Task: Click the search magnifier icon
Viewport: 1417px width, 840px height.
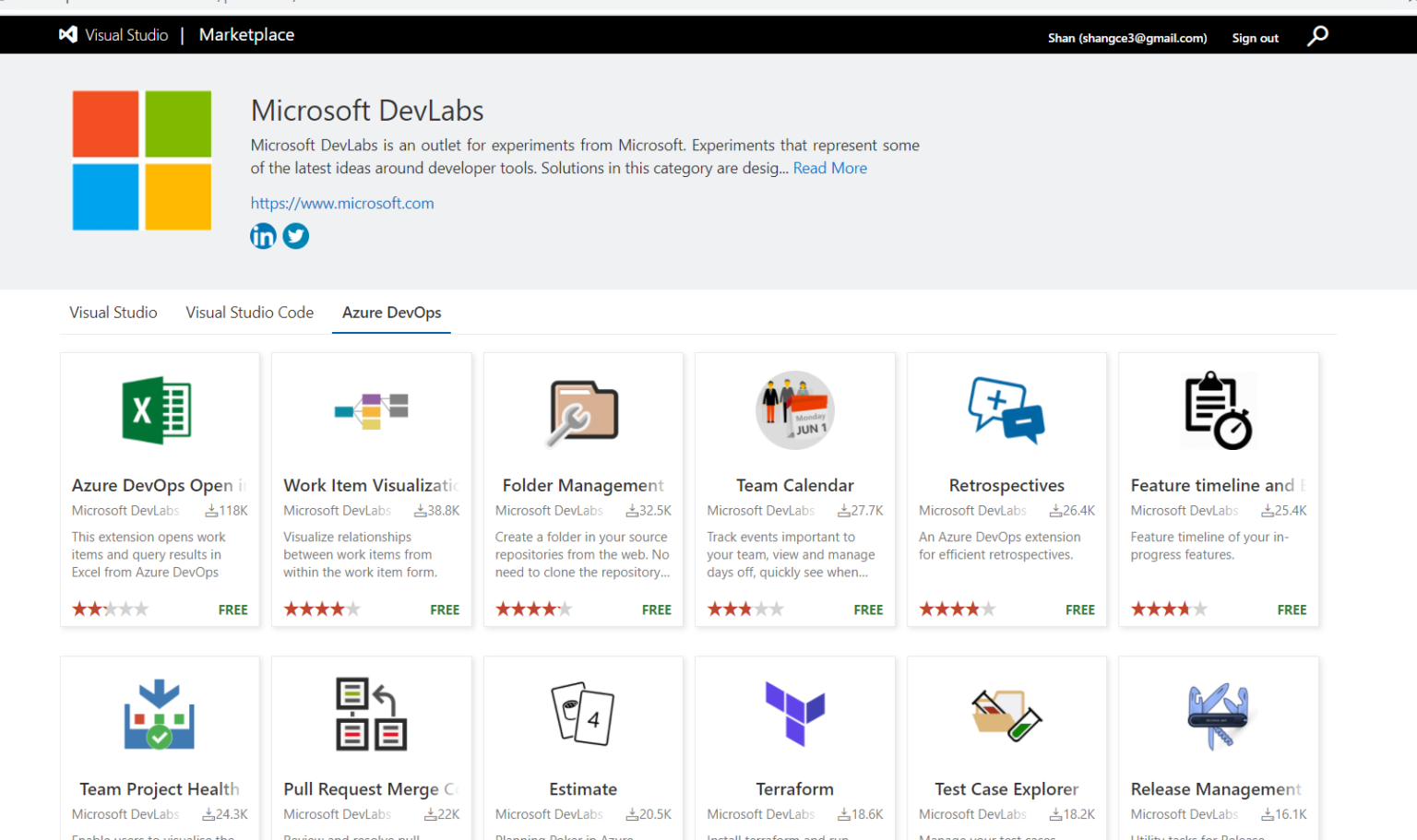Action: [x=1317, y=36]
